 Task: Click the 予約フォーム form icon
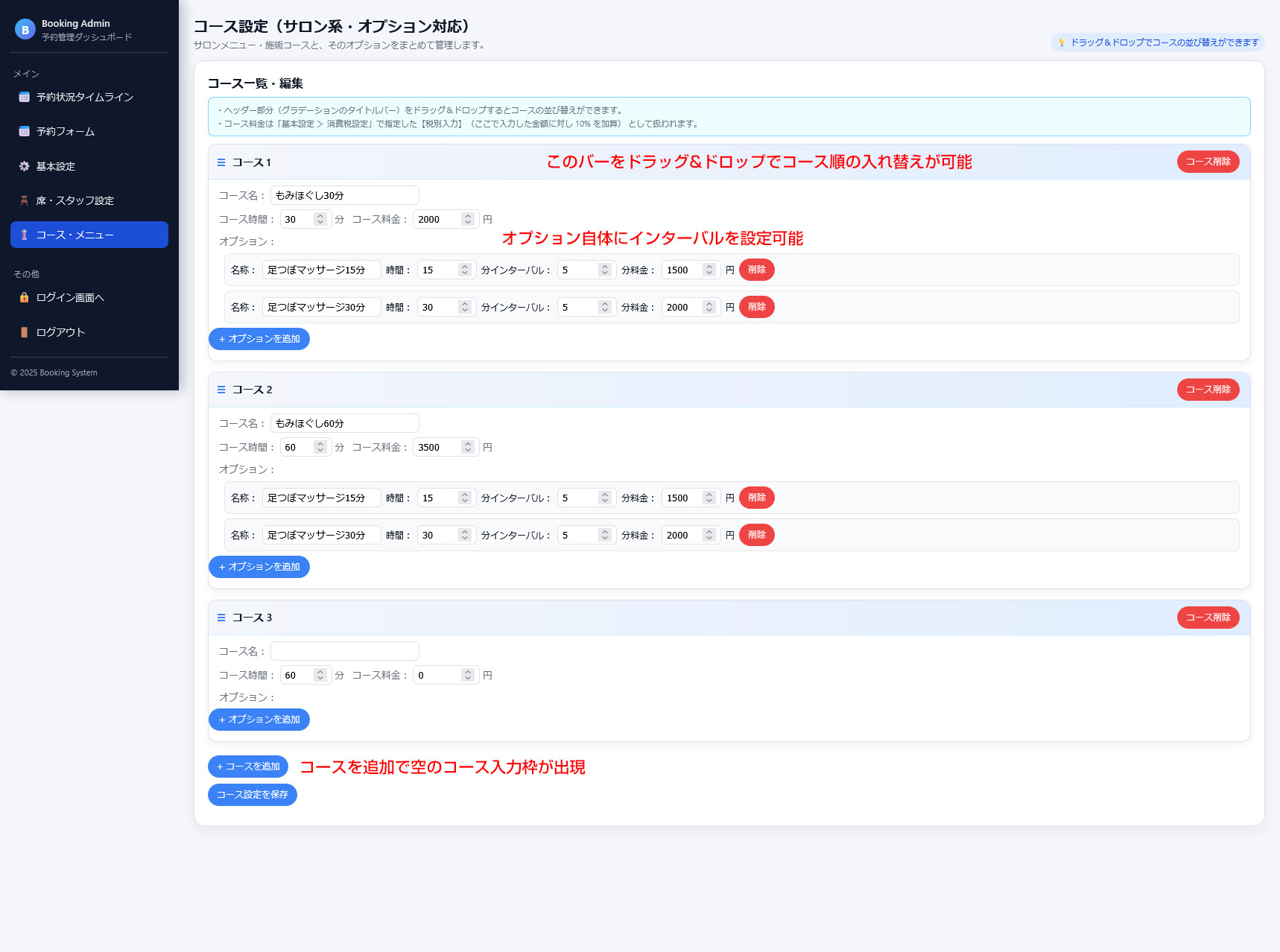pyautogui.click(x=23, y=131)
